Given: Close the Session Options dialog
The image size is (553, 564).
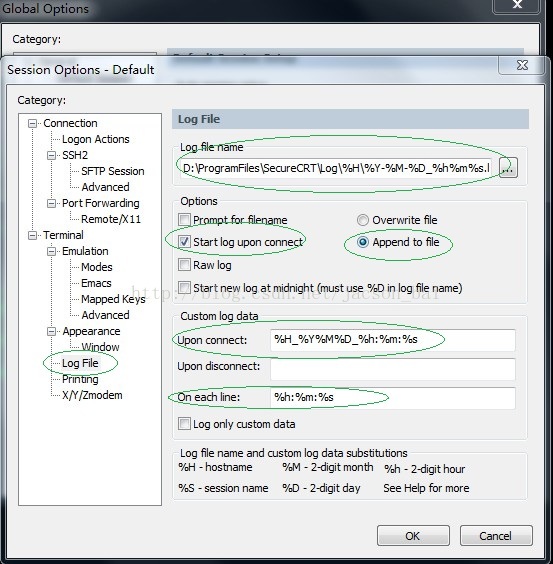Looking at the screenshot, I should click(x=522, y=65).
